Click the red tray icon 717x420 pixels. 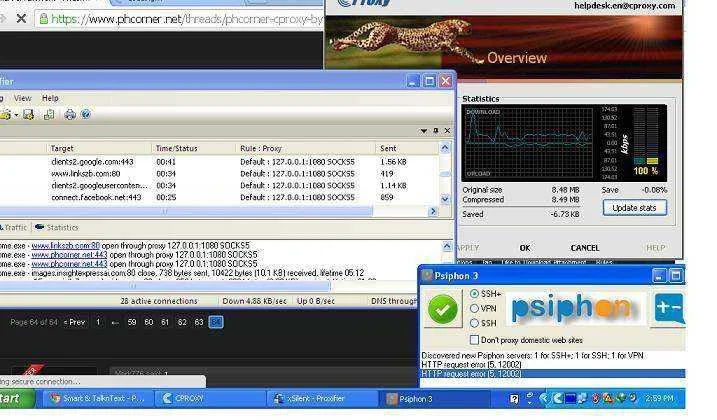595,398
